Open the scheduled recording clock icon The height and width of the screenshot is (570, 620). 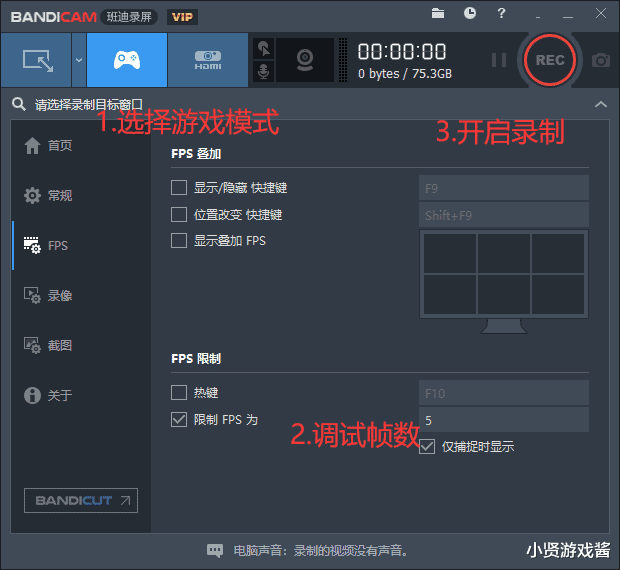point(469,13)
